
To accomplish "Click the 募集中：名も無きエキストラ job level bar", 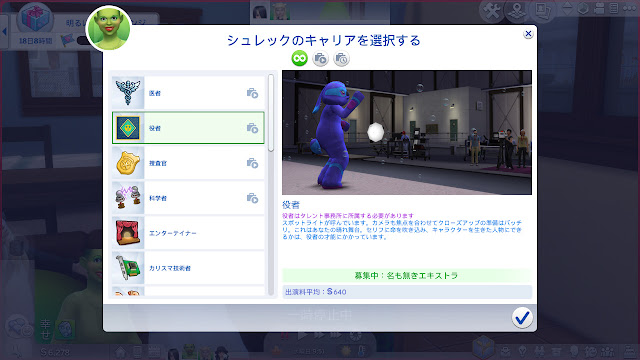I will coord(407,276).
